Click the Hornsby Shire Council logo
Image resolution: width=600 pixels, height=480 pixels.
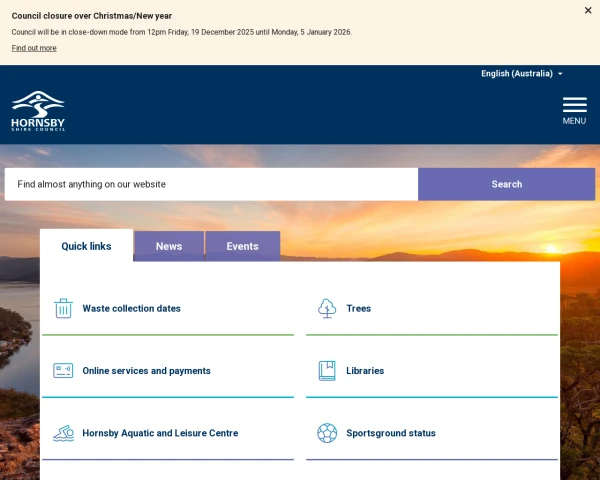coord(38,111)
